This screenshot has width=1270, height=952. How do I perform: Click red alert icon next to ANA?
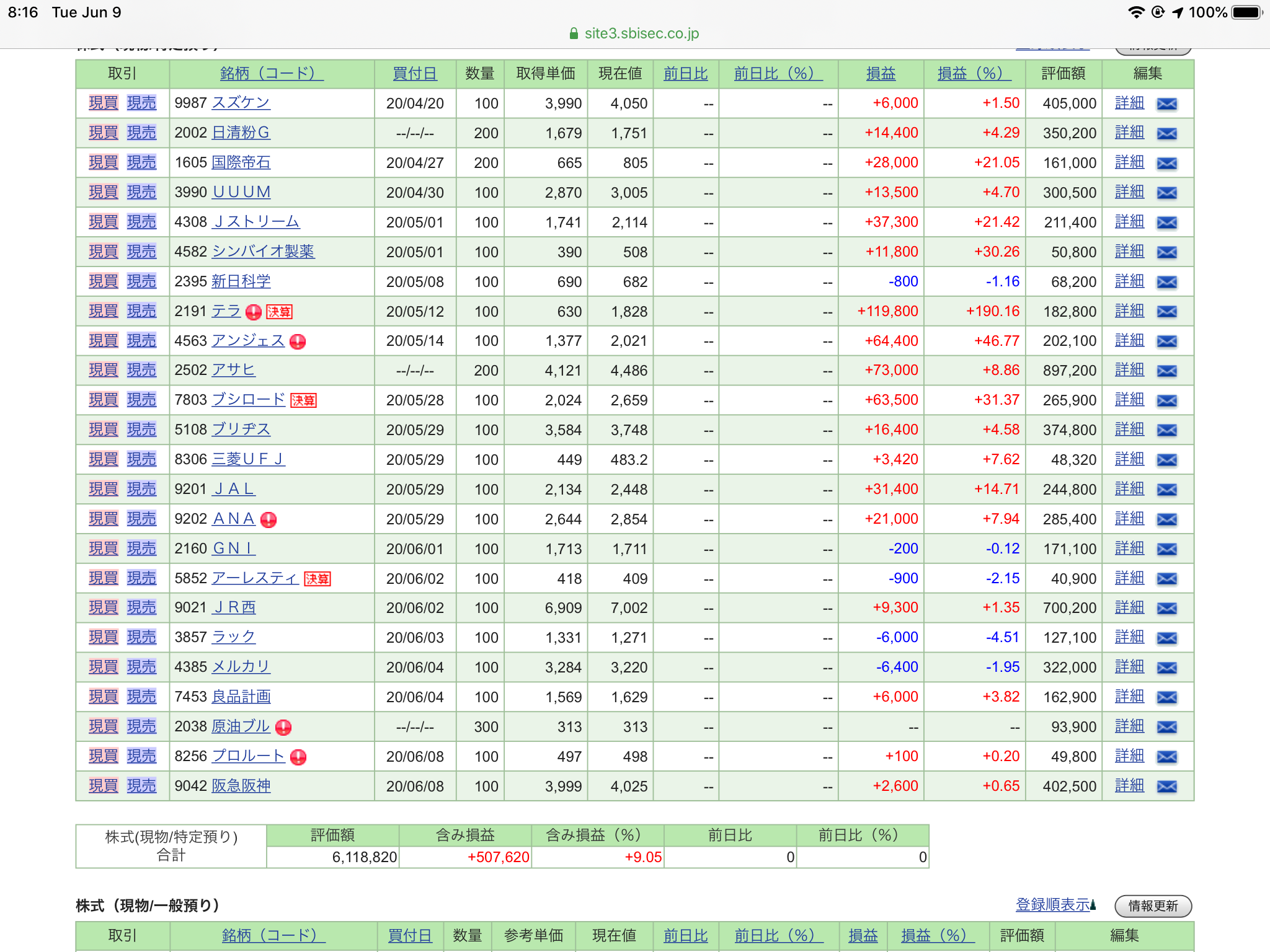point(269,519)
